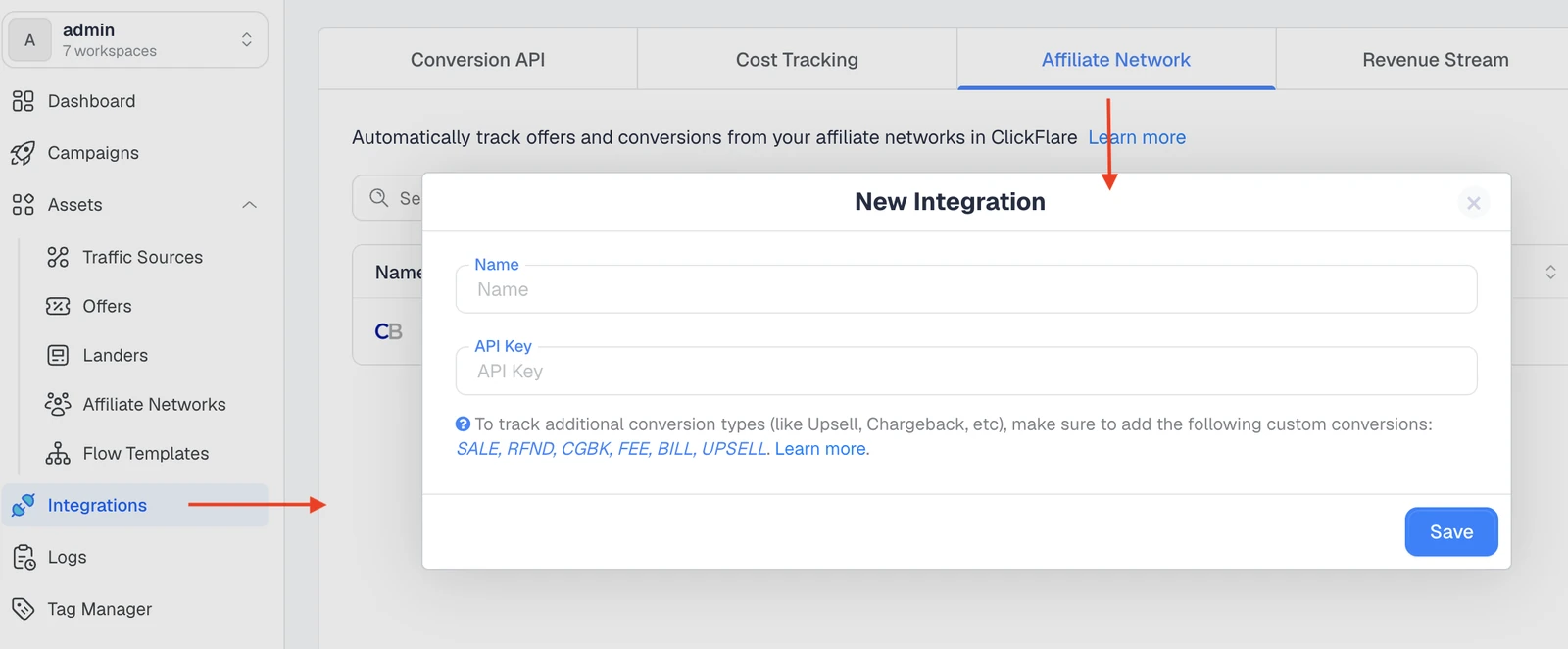Collapse the Assets section chevron
Viewport: 1568px width, 649px height.
tap(249, 205)
